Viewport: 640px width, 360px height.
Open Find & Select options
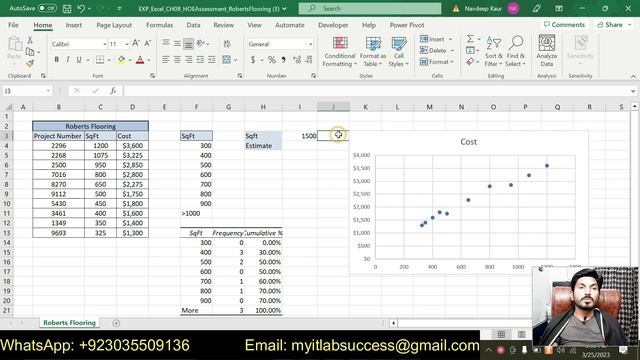(x=516, y=52)
